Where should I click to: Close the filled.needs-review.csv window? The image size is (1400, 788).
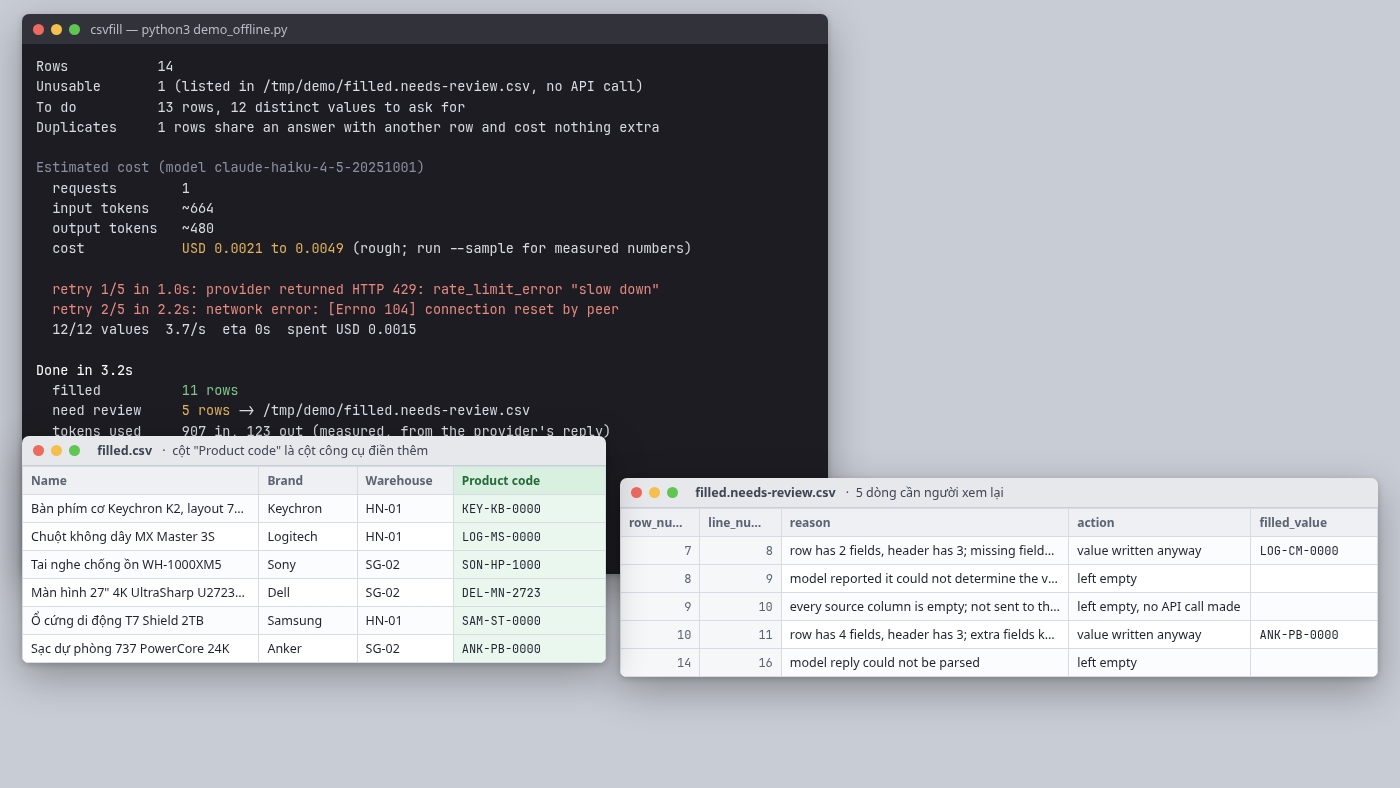point(636,493)
